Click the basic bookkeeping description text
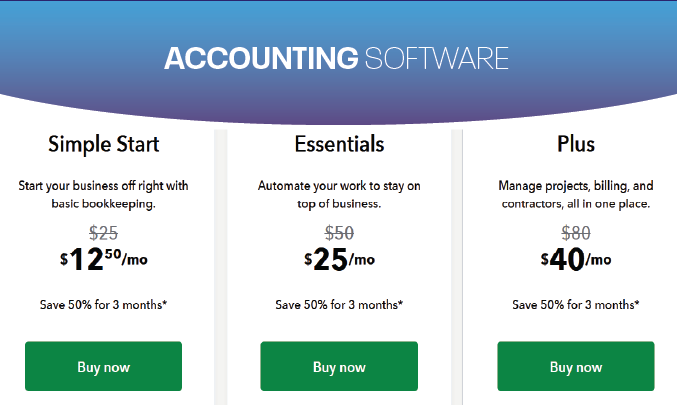The height and width of the screenshot is (405, 677). 104,195
